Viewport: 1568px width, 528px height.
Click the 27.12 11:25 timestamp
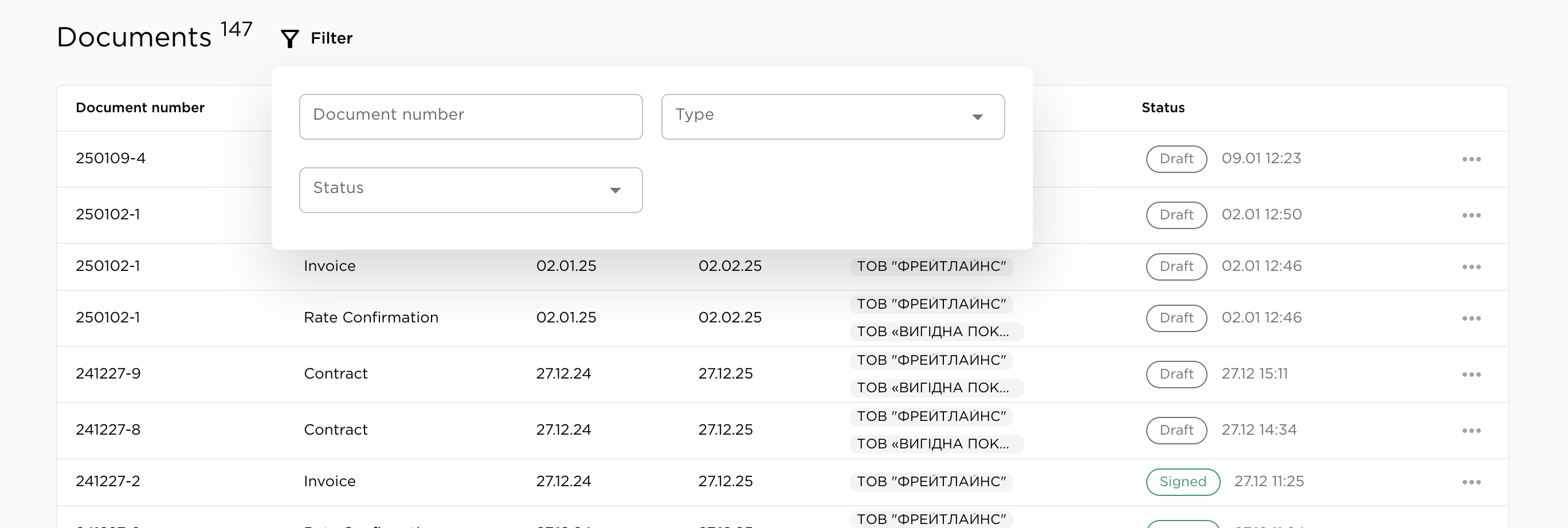(1268, 481)
